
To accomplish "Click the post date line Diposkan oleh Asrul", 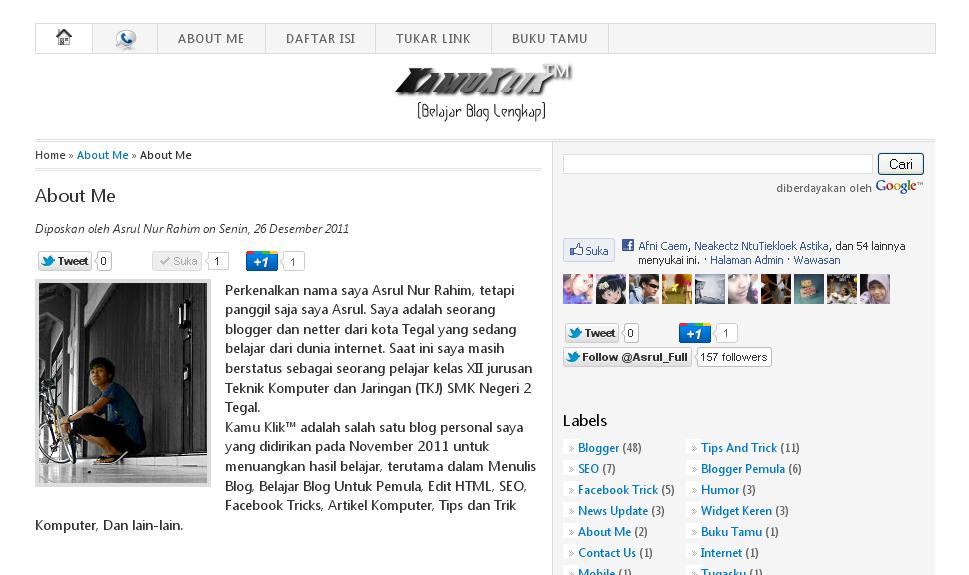I will pos(192,229).
